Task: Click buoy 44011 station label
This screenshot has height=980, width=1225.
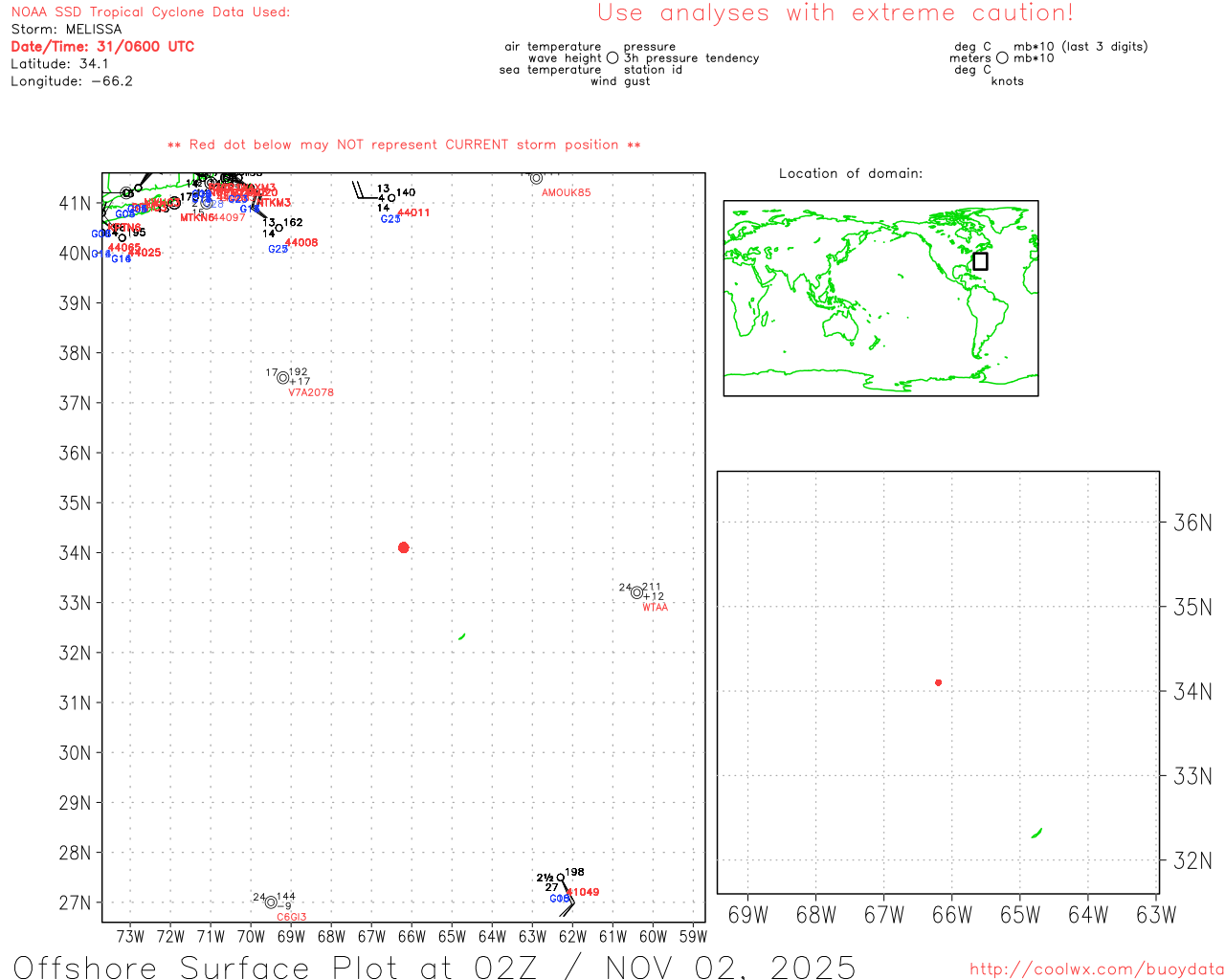Action: (413, 212)
